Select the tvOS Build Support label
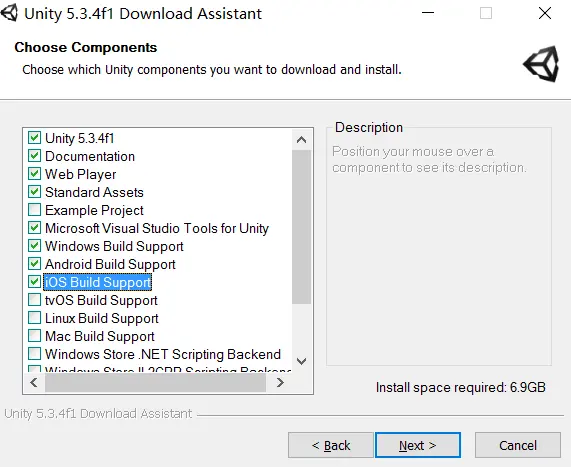Image resolution: width=571 pixels, height=467 pixels. pyautogui.click(x=101, y=301)
